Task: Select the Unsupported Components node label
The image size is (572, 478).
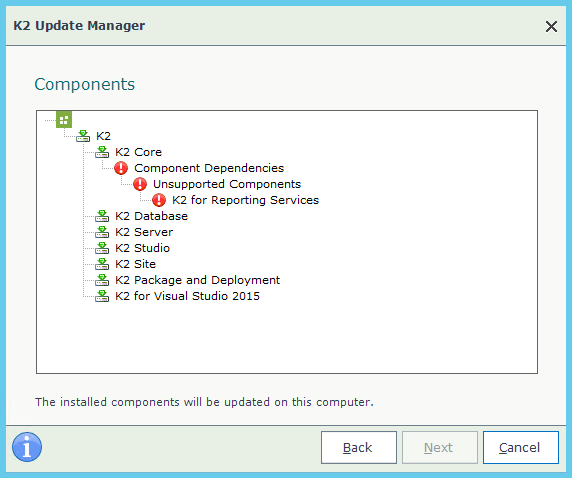Action: [x=227, y=184]
